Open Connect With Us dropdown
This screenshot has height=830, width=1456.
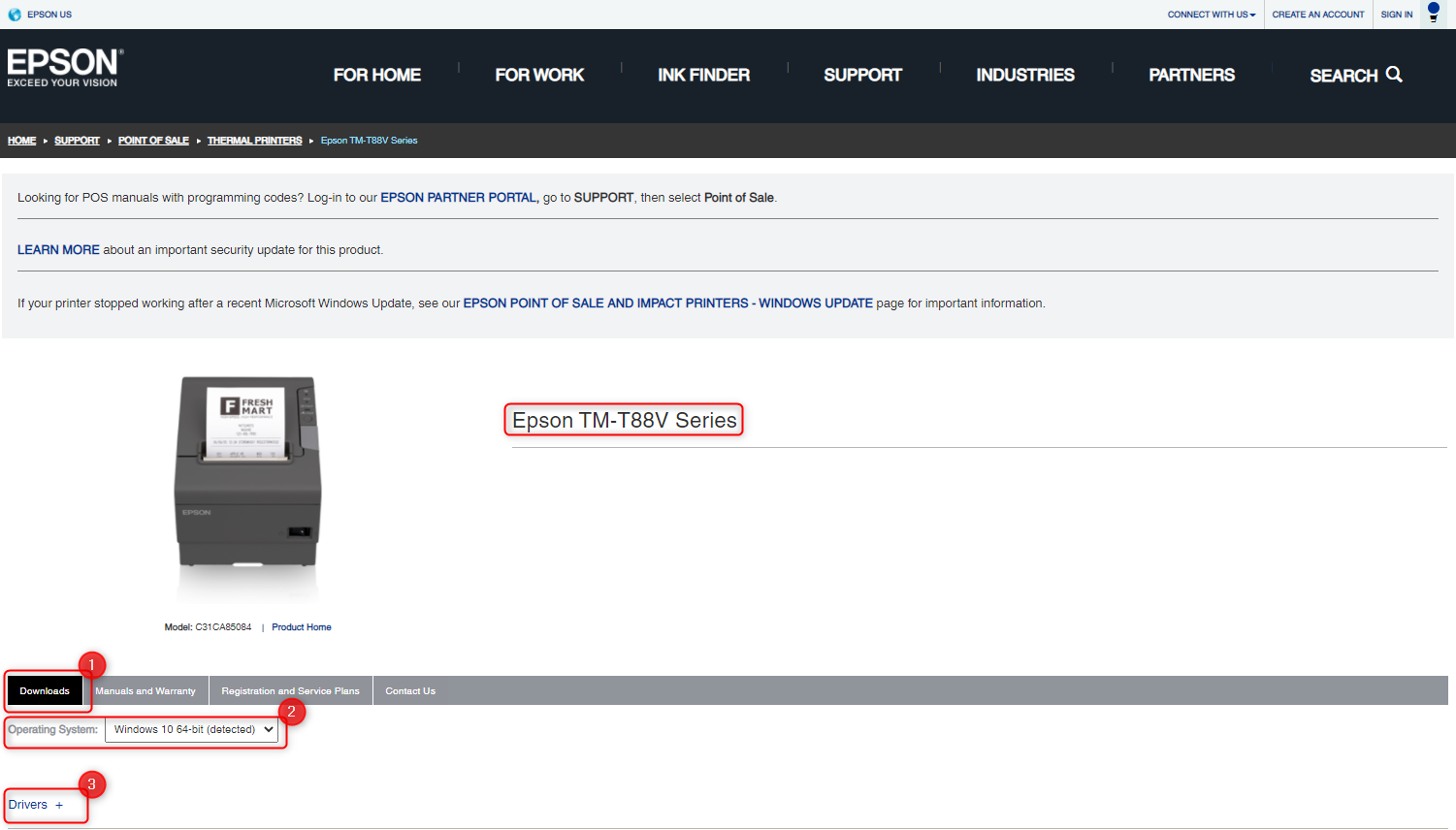point(1212,15)
